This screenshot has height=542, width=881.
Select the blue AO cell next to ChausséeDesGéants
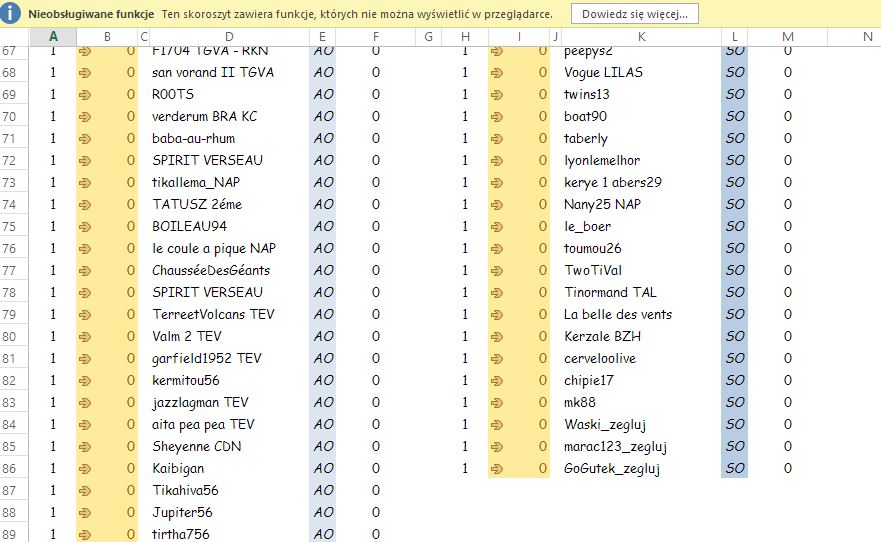(x=324, y=271)
